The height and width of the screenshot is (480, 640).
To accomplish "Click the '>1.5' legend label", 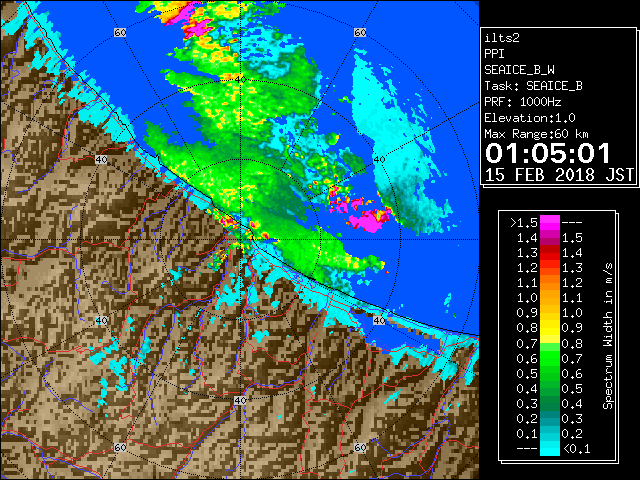I will click(x=524, y=223).
